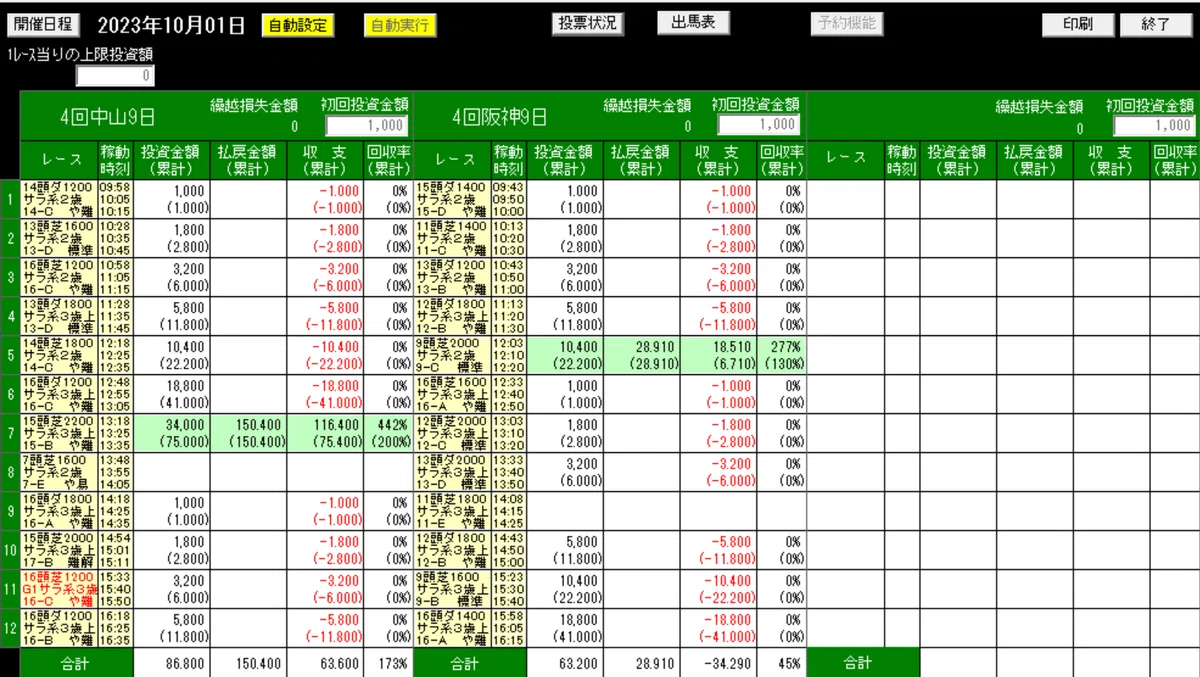
Task: Click the 150.400 payout cell in Nakayama race 7 row
Action: tap(249, 433)
